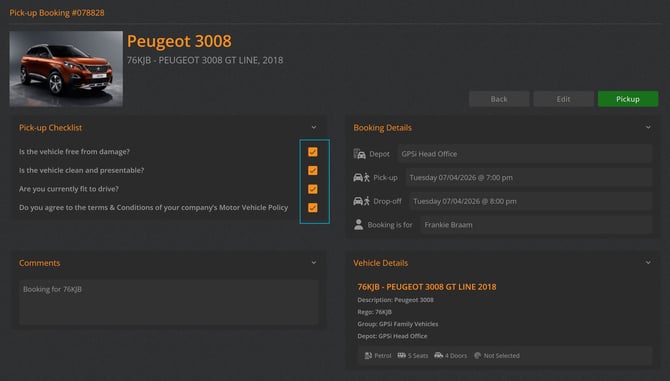Collapse the Comments section chevron

[x=314, y=263]
